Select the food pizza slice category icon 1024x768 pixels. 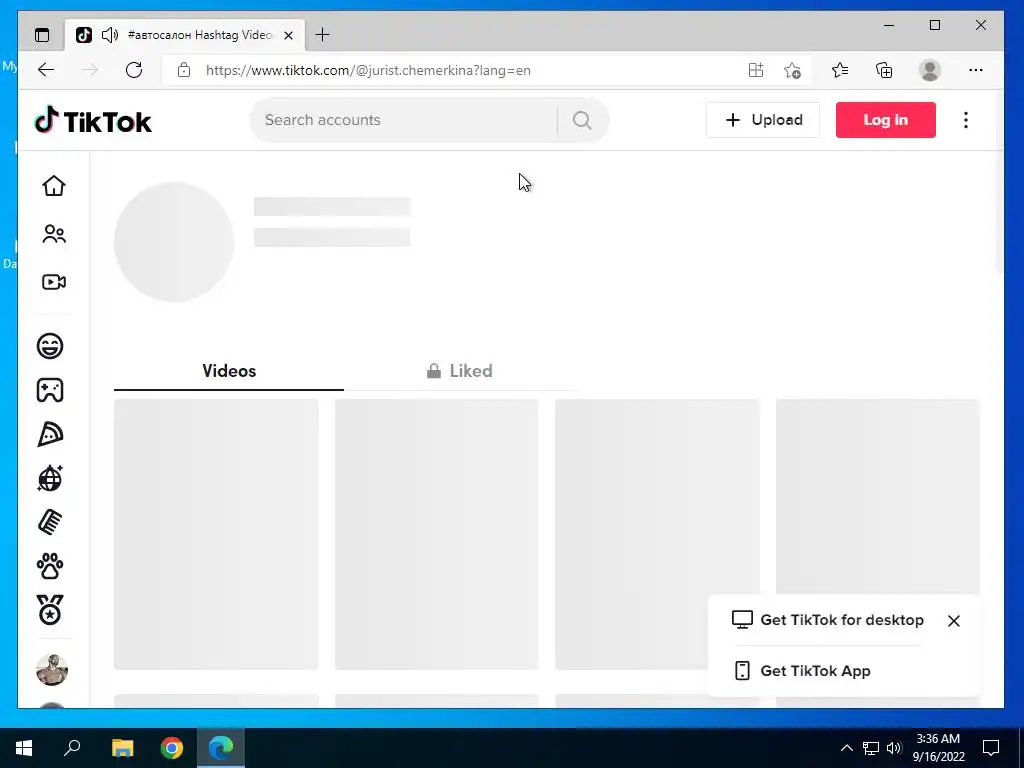(x=50, y=434)
